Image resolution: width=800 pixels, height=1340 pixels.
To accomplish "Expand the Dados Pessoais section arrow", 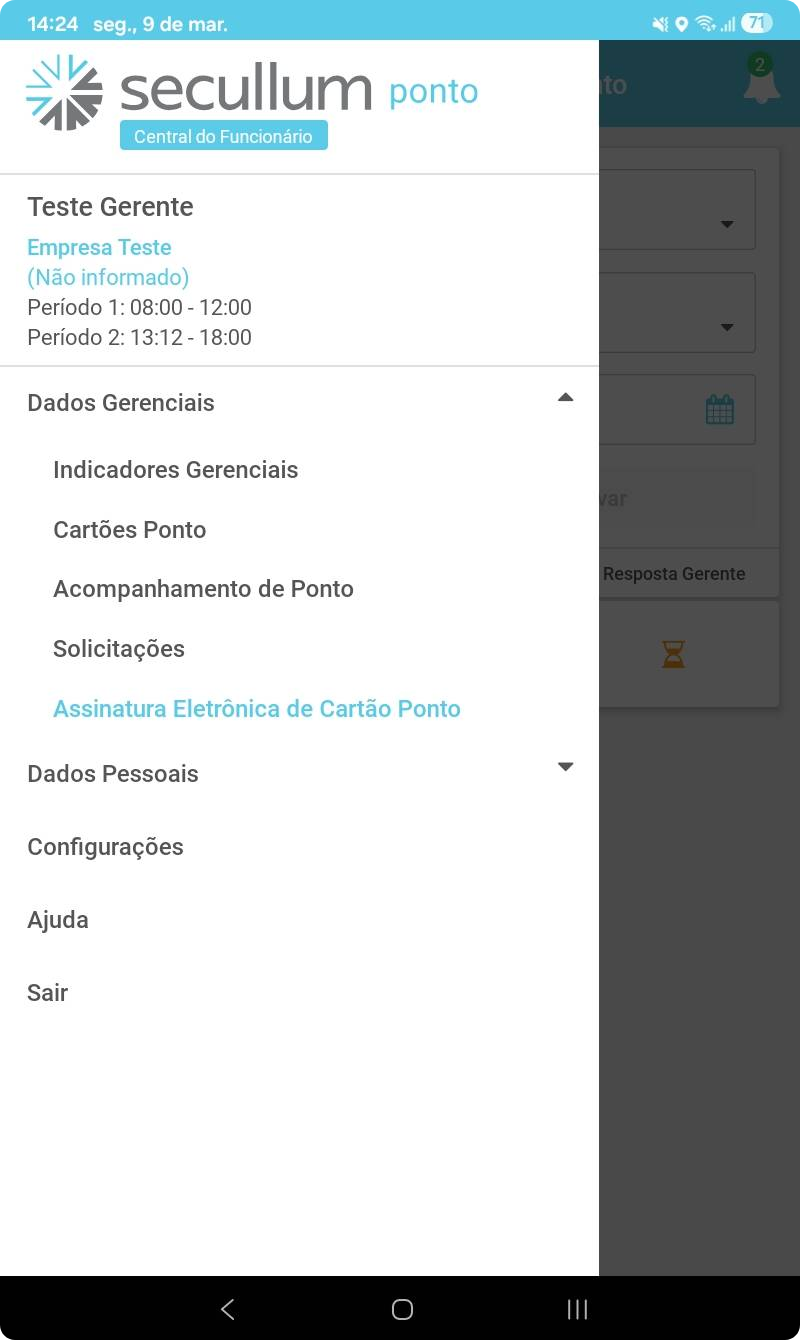I will click(565, 767).
